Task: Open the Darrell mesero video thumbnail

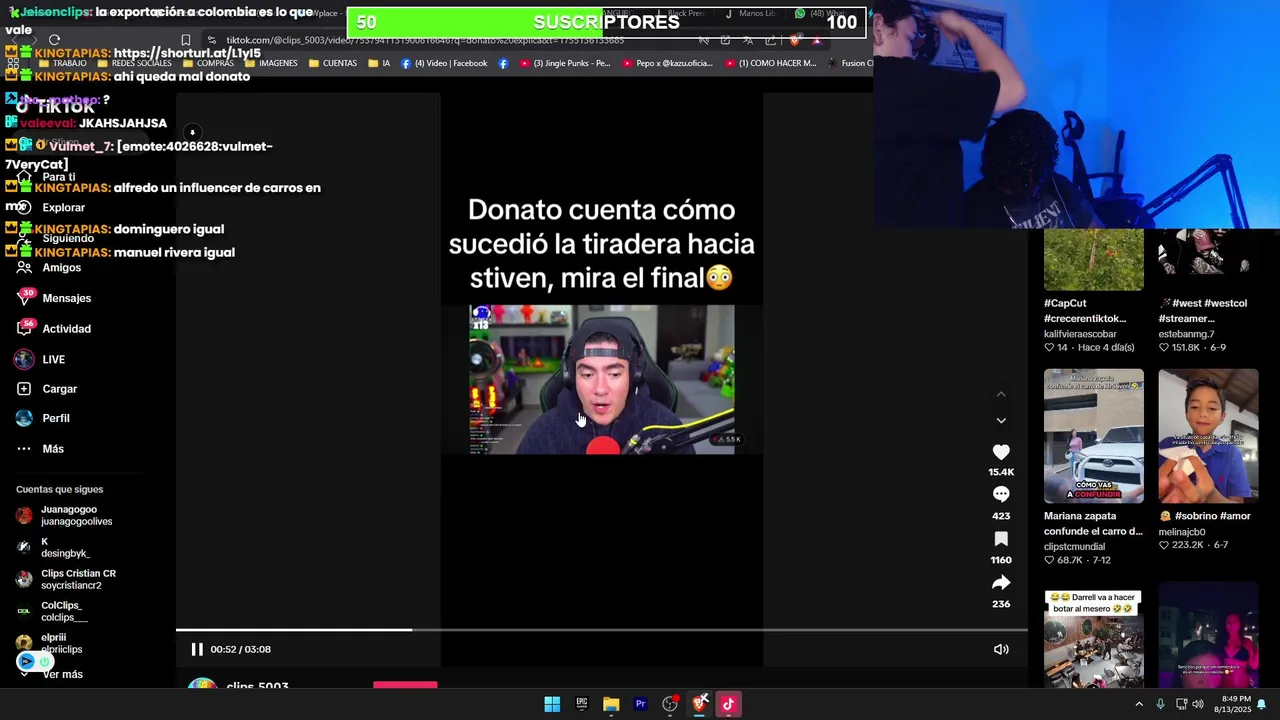Action: tap(1094, 639)
